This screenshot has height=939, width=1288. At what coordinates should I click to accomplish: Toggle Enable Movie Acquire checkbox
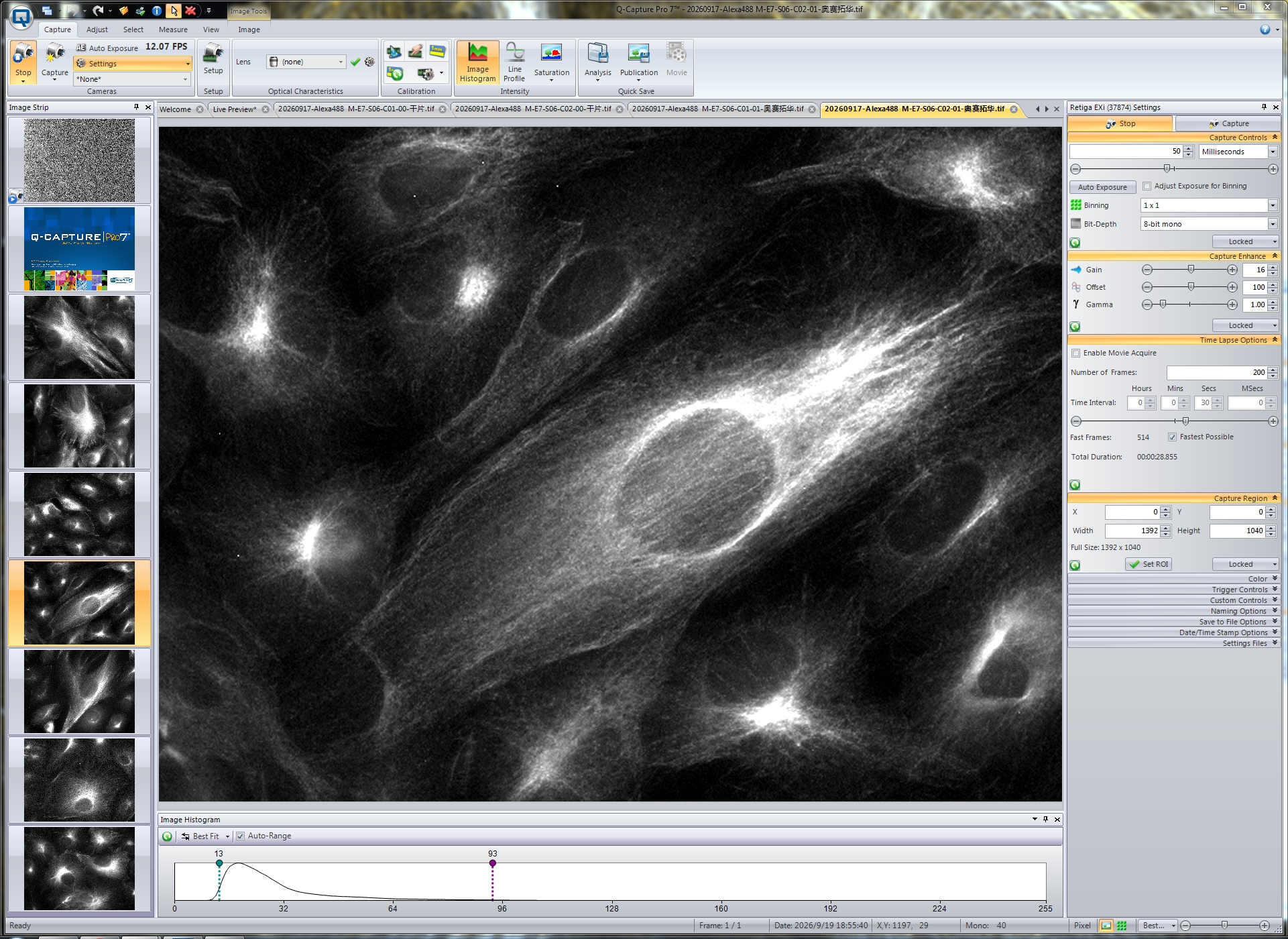click(x=1076, y=353)
